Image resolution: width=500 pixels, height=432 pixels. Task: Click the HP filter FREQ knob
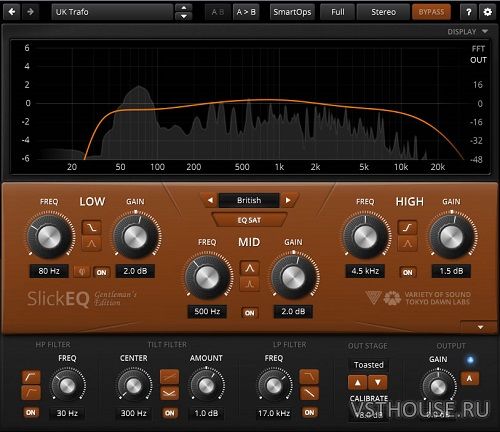[67, 385]
